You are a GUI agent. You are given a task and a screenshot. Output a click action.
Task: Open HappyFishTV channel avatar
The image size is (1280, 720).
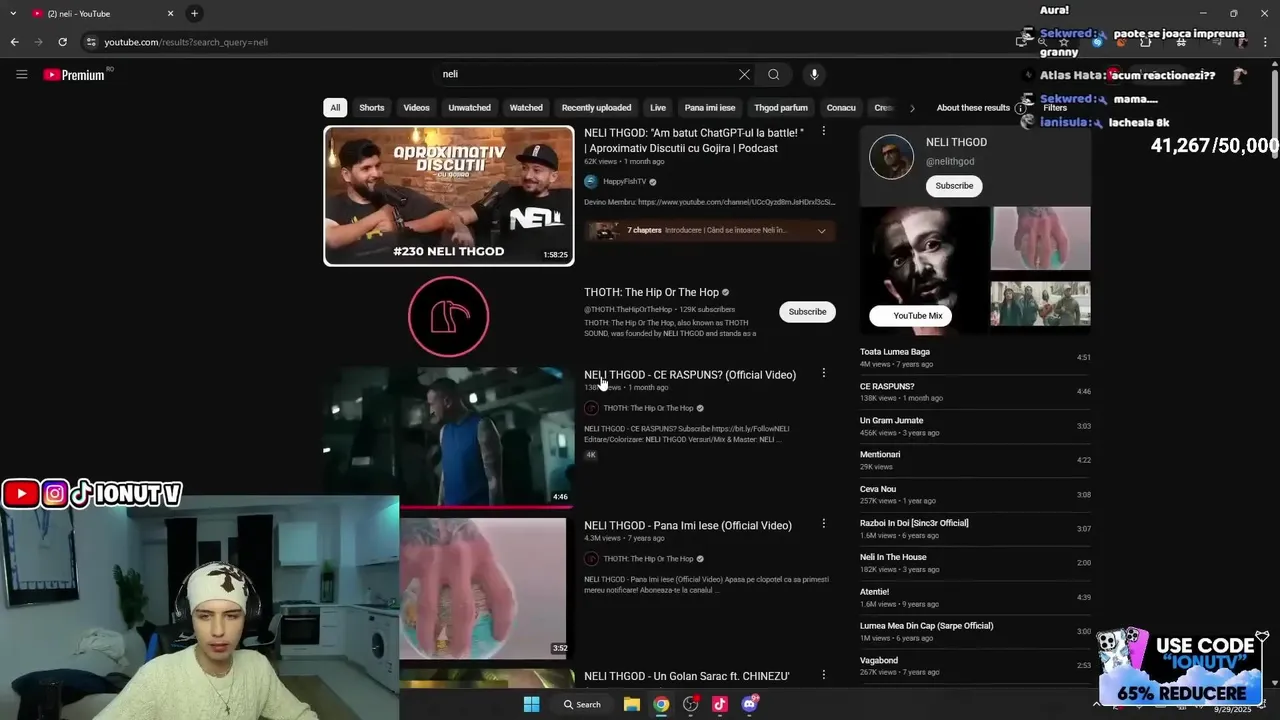point(590,181)
